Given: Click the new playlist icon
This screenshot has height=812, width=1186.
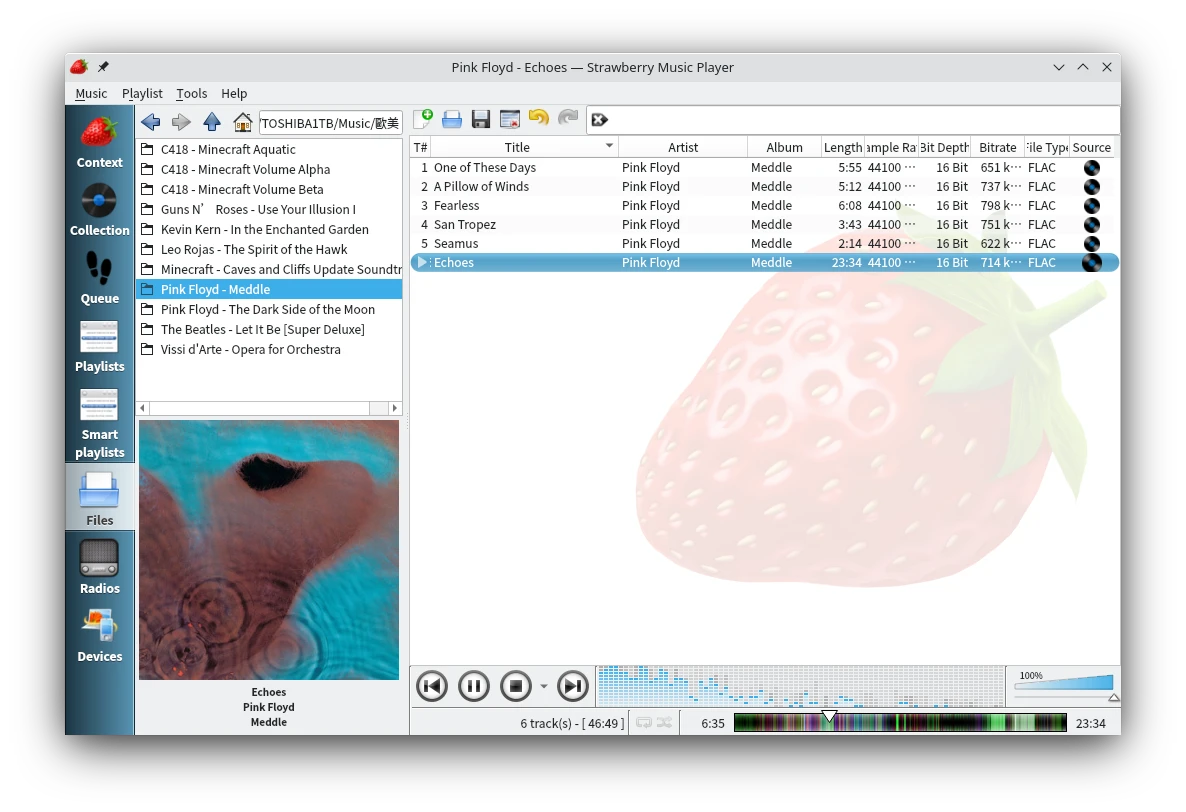Looking at the screenshot, I should tap(423, 120).
